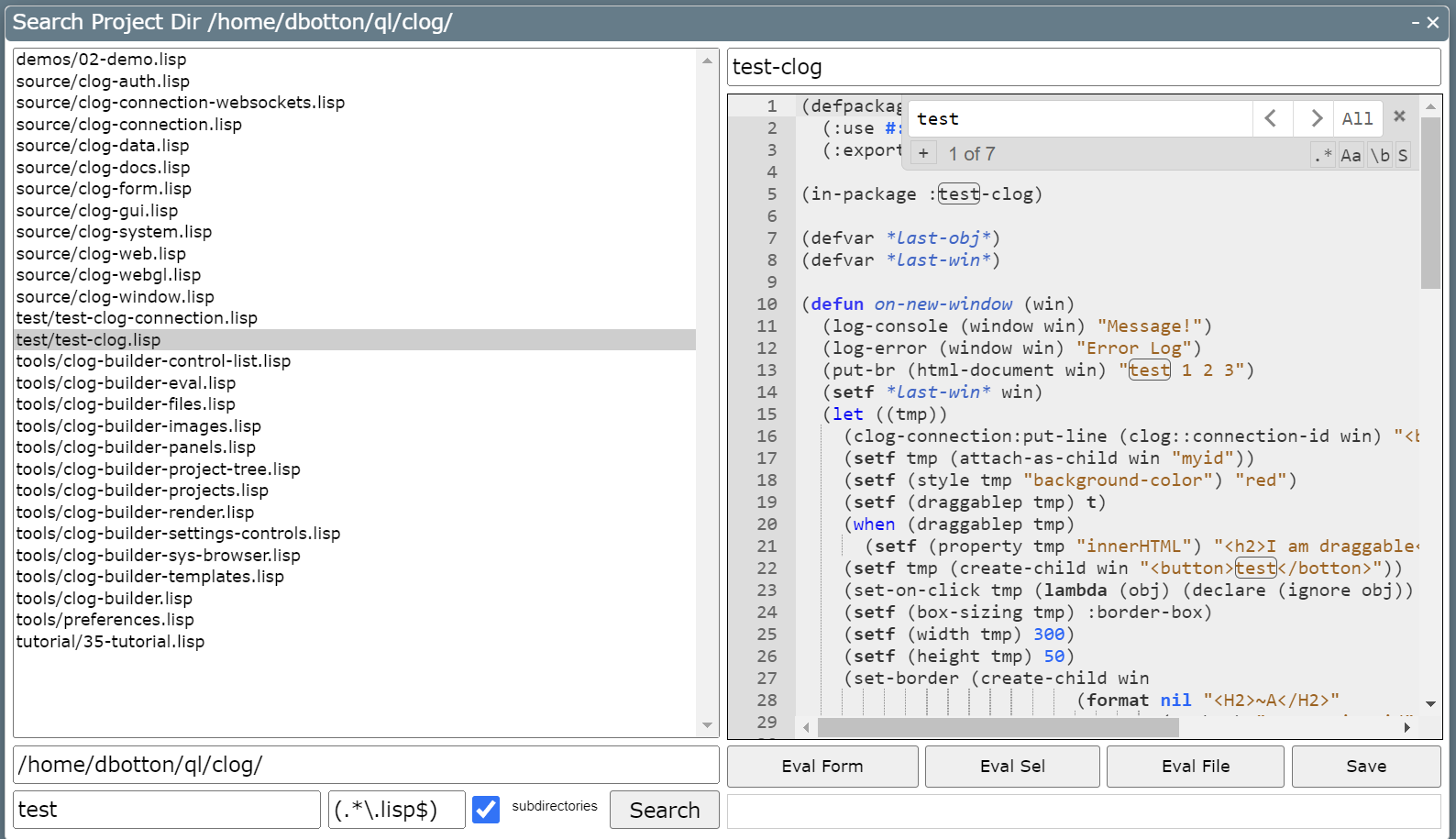
Task: Click the Eval Form button
Action: point(822,767)
